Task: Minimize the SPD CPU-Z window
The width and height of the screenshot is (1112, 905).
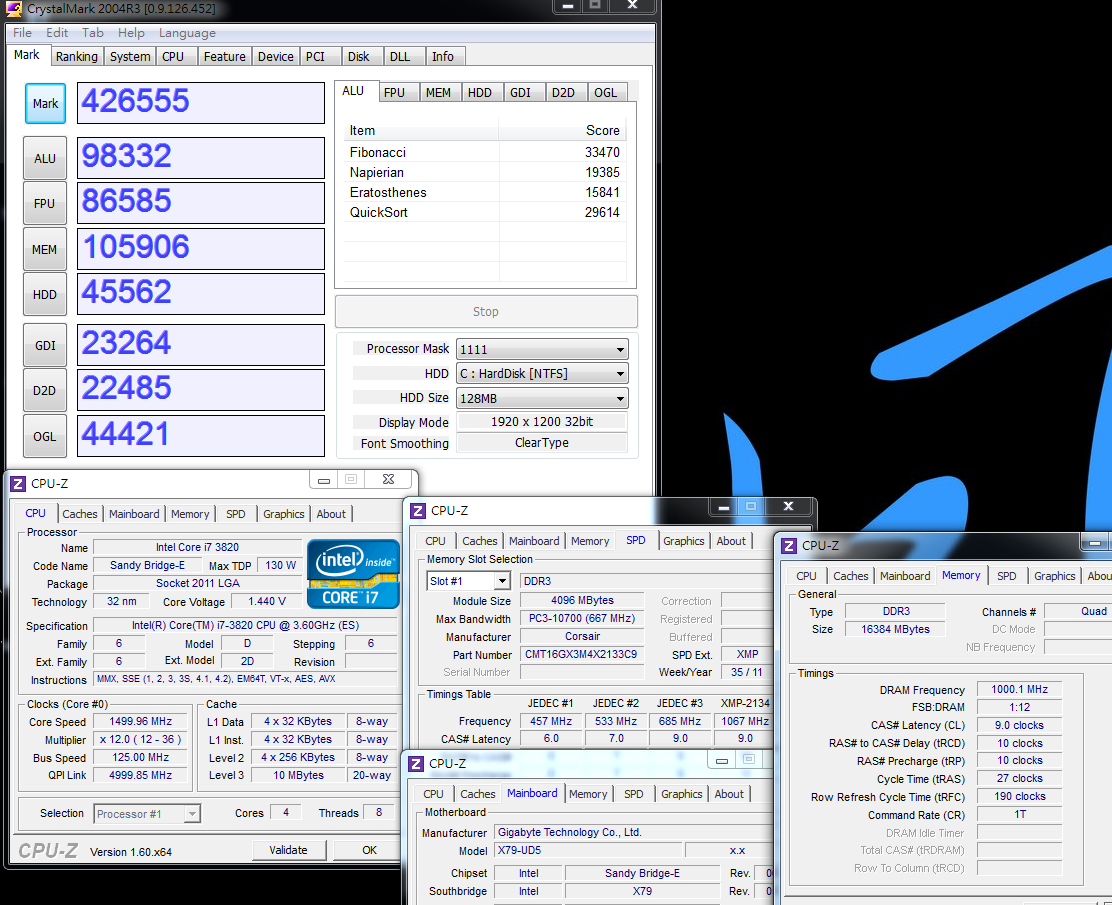Action: pyautogui.click(x=723, y=506)
